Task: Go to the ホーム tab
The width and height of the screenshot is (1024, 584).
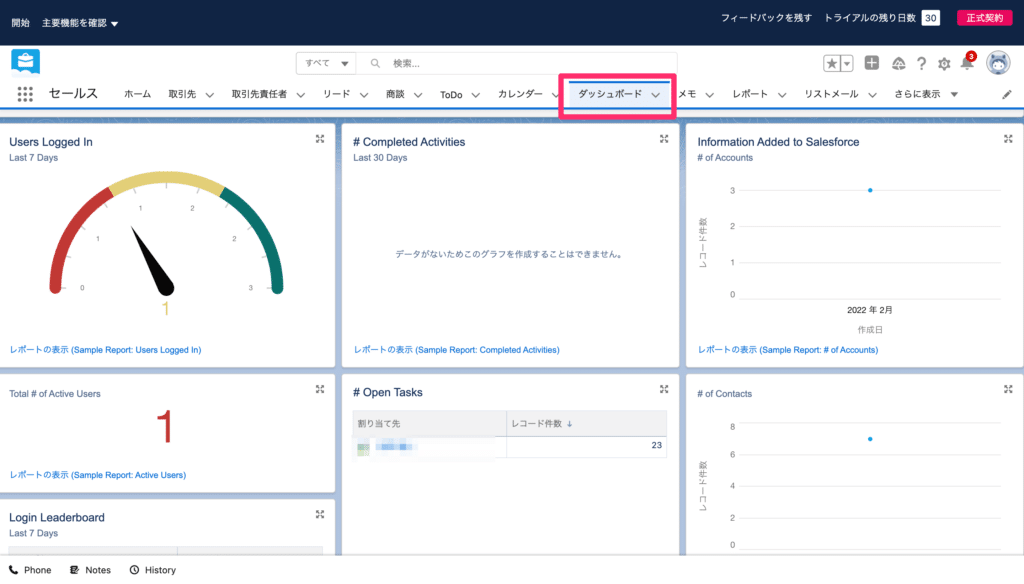Action: click(x=137, y=94)
